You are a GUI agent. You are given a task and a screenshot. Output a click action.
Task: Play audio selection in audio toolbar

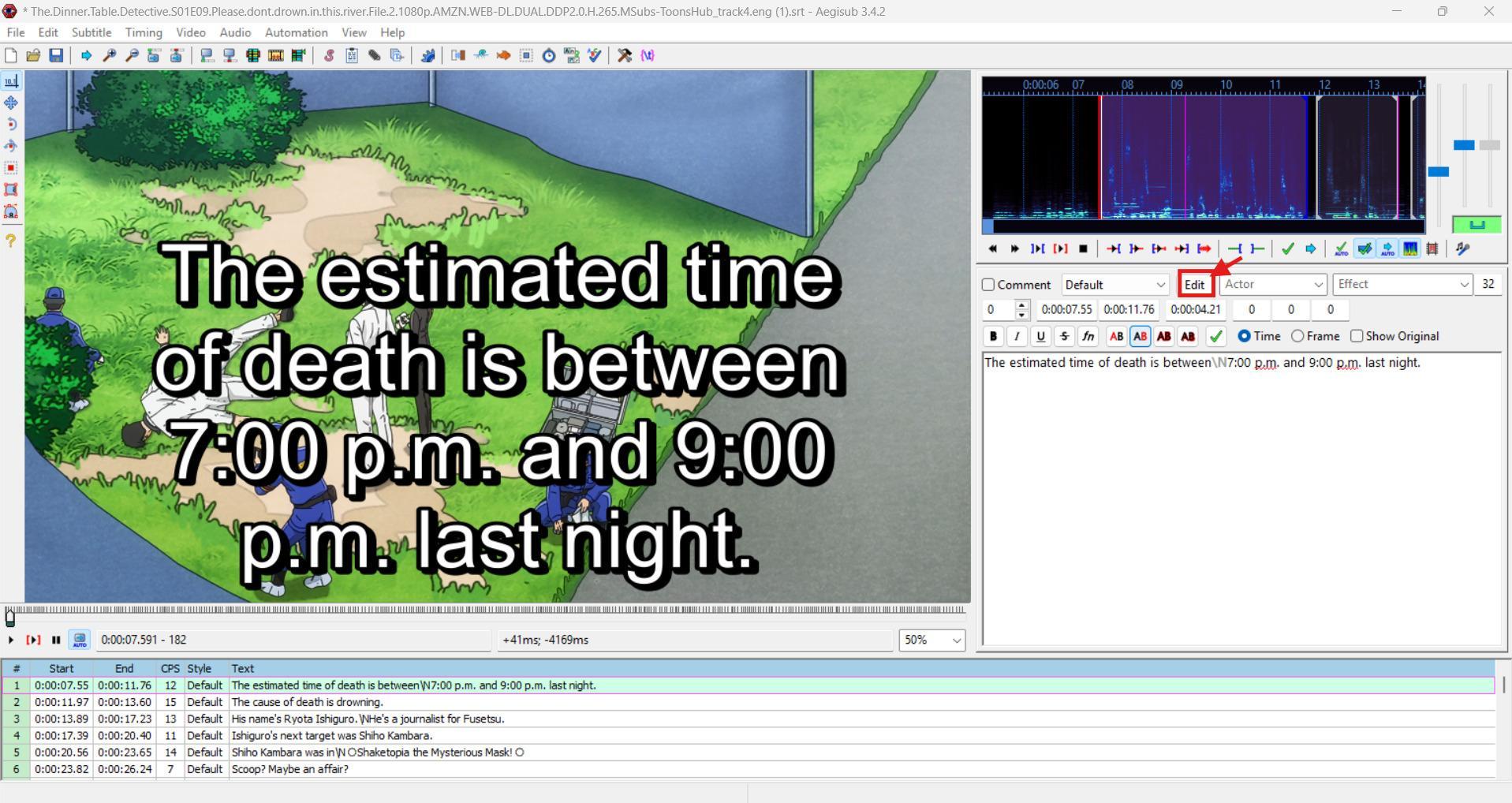(x=1061, y=248)
